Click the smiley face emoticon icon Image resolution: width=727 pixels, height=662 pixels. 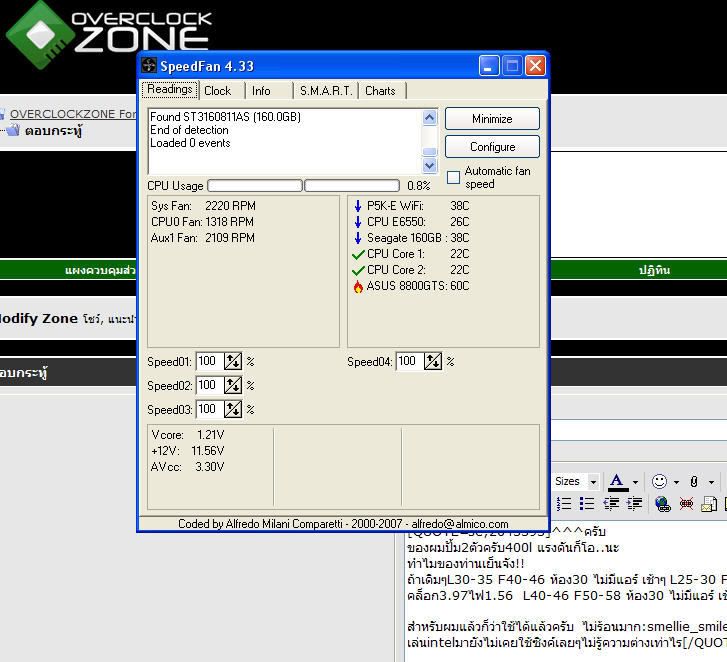[659, 481]
